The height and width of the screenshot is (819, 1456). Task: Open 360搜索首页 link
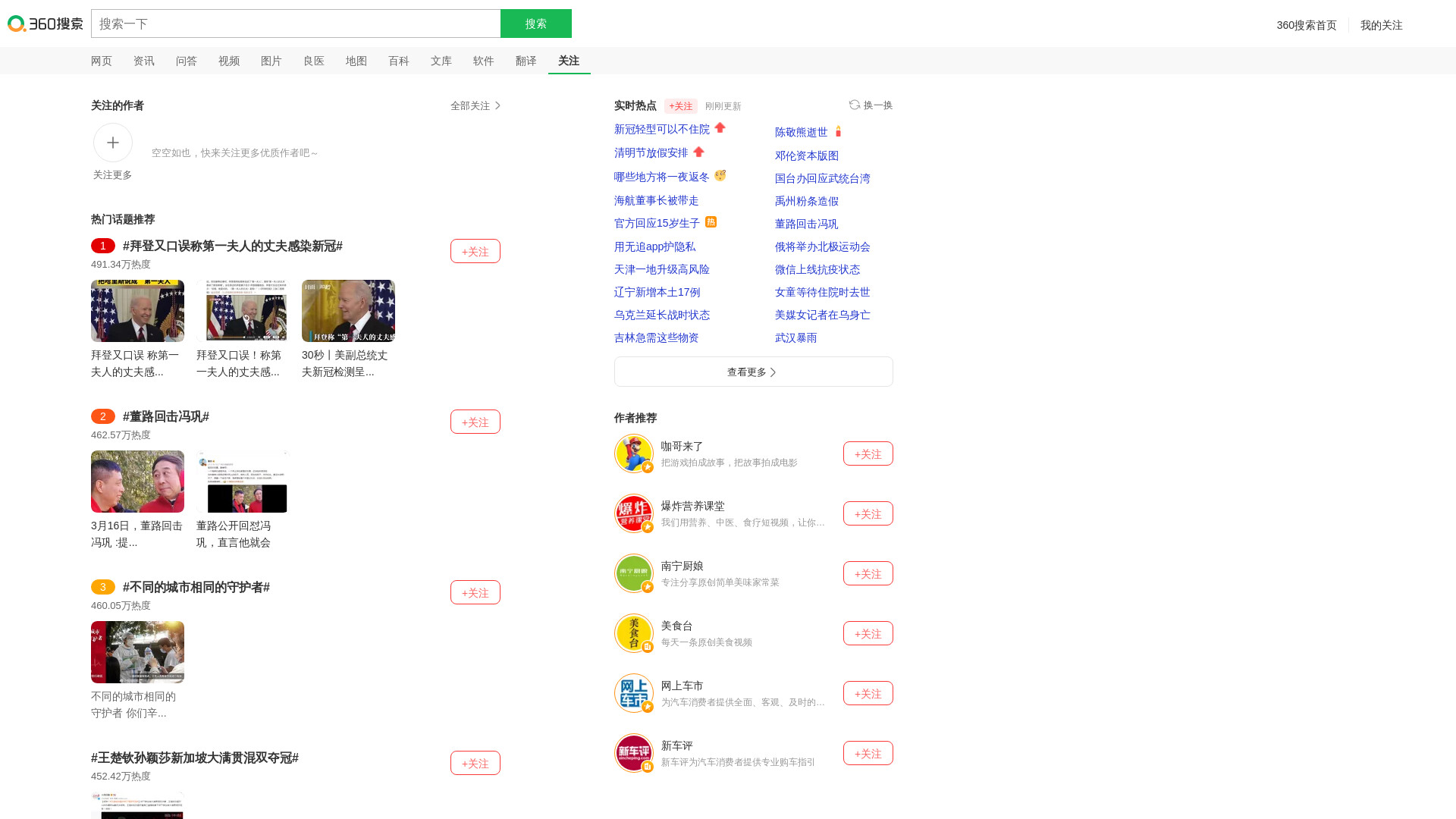[1307, 25]
